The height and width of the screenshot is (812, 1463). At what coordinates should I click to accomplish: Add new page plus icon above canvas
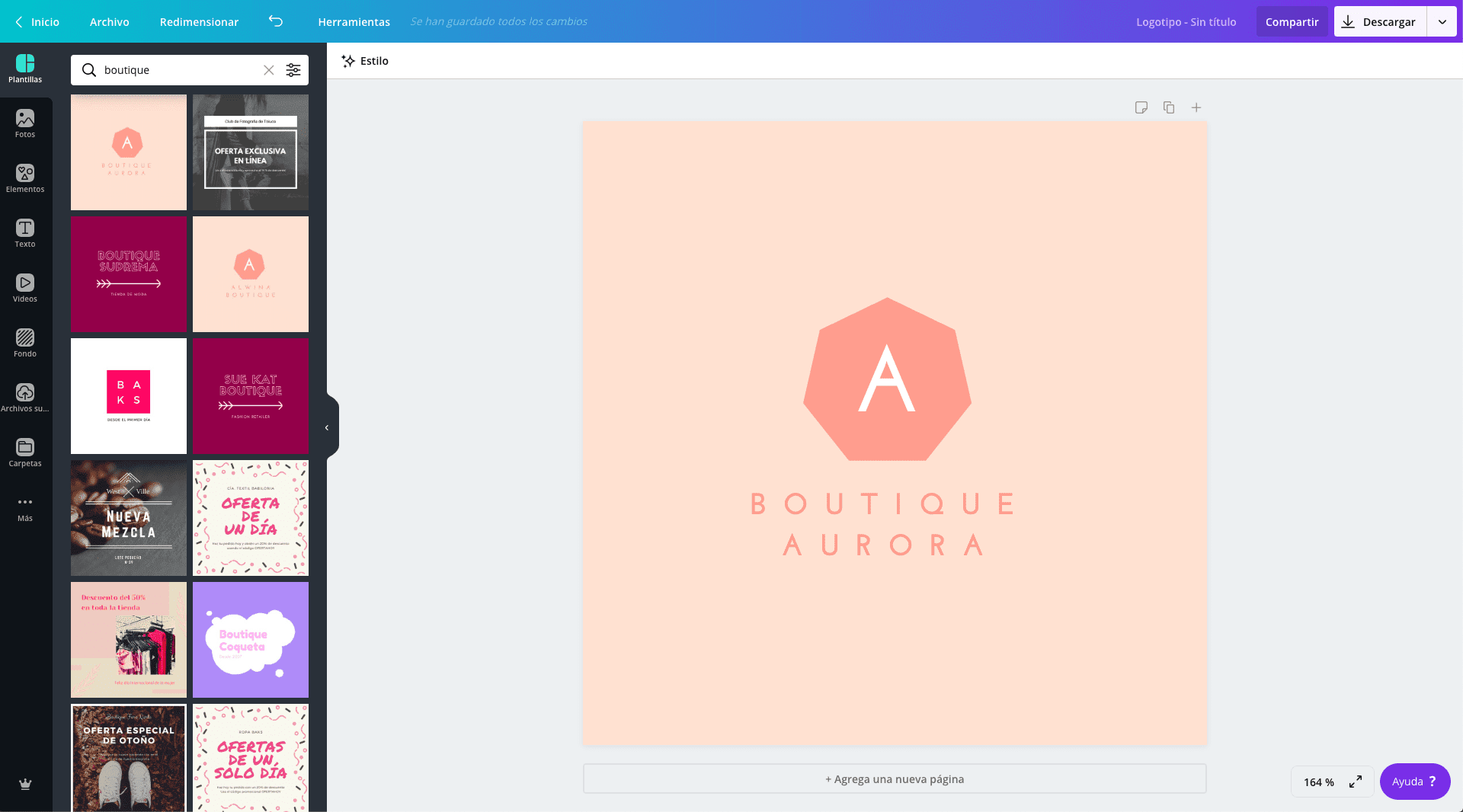1196,107
